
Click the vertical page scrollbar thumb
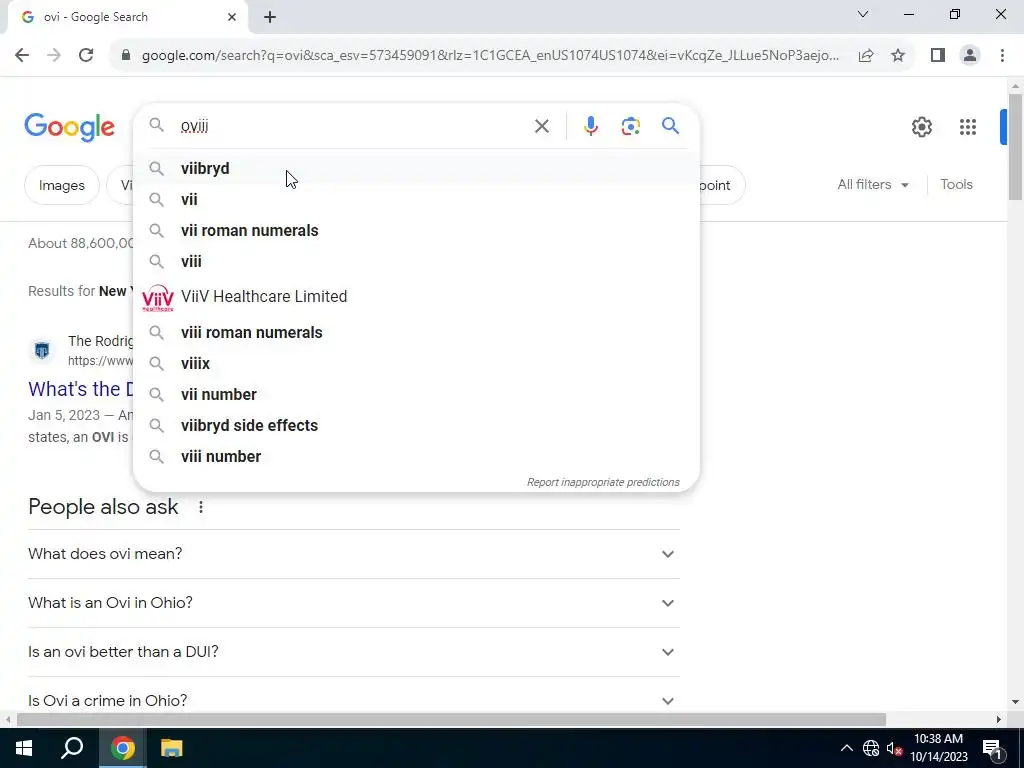pos(1015,147)
